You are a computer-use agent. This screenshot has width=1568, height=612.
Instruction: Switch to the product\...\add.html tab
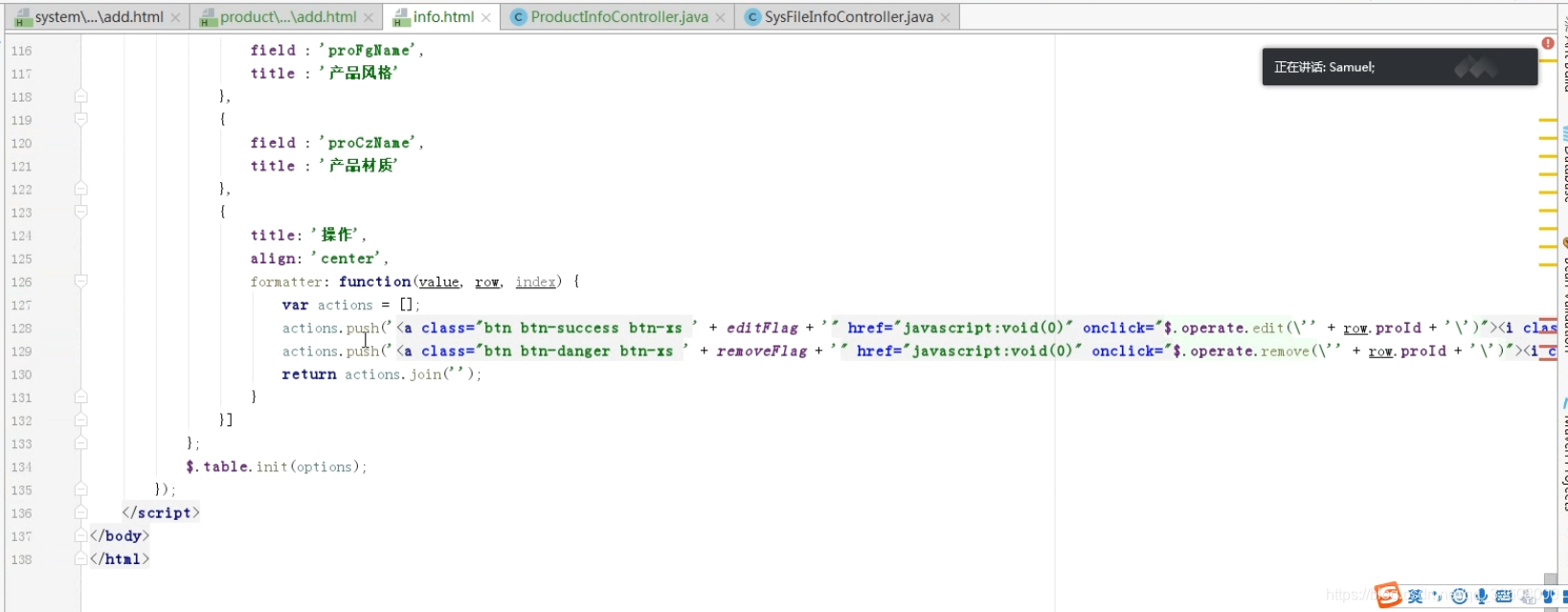(286, 17)
